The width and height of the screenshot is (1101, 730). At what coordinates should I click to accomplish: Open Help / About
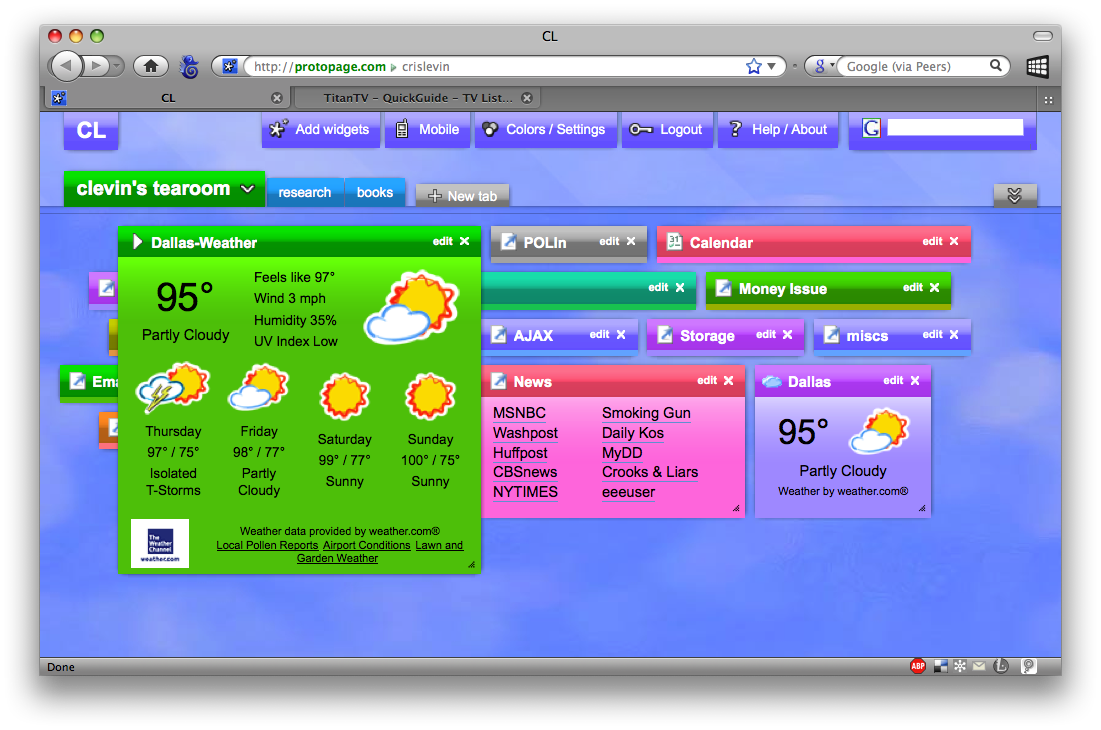[x=778, y=129]
